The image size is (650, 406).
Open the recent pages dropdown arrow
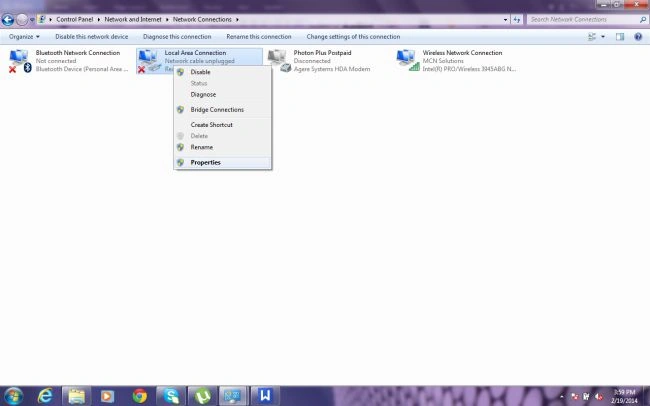click(x=32, y=20)
